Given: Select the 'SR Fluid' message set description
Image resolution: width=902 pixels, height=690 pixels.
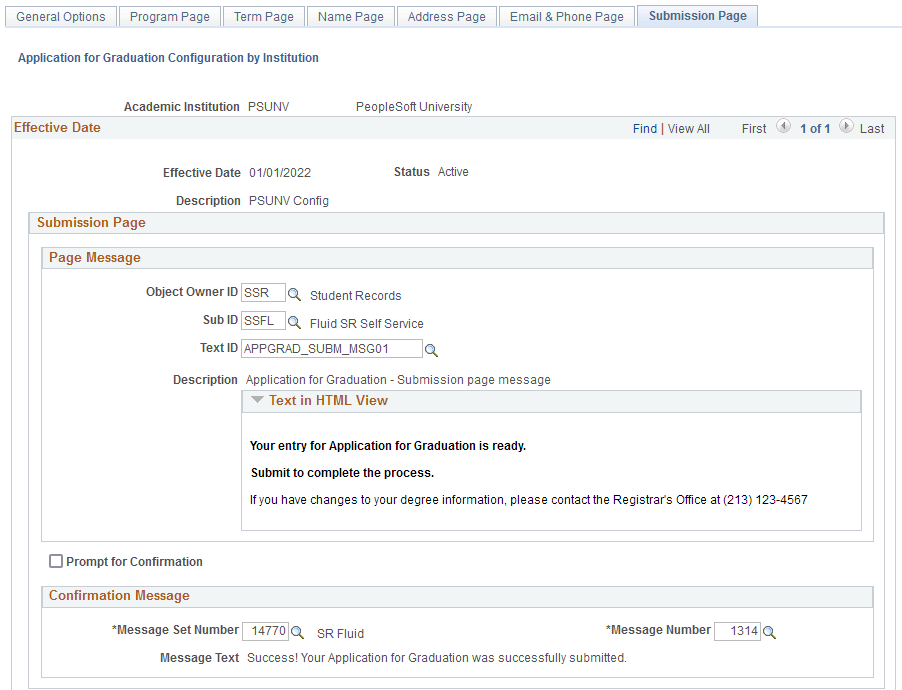Looking at the screenshot, I should [x=340, y=634].
